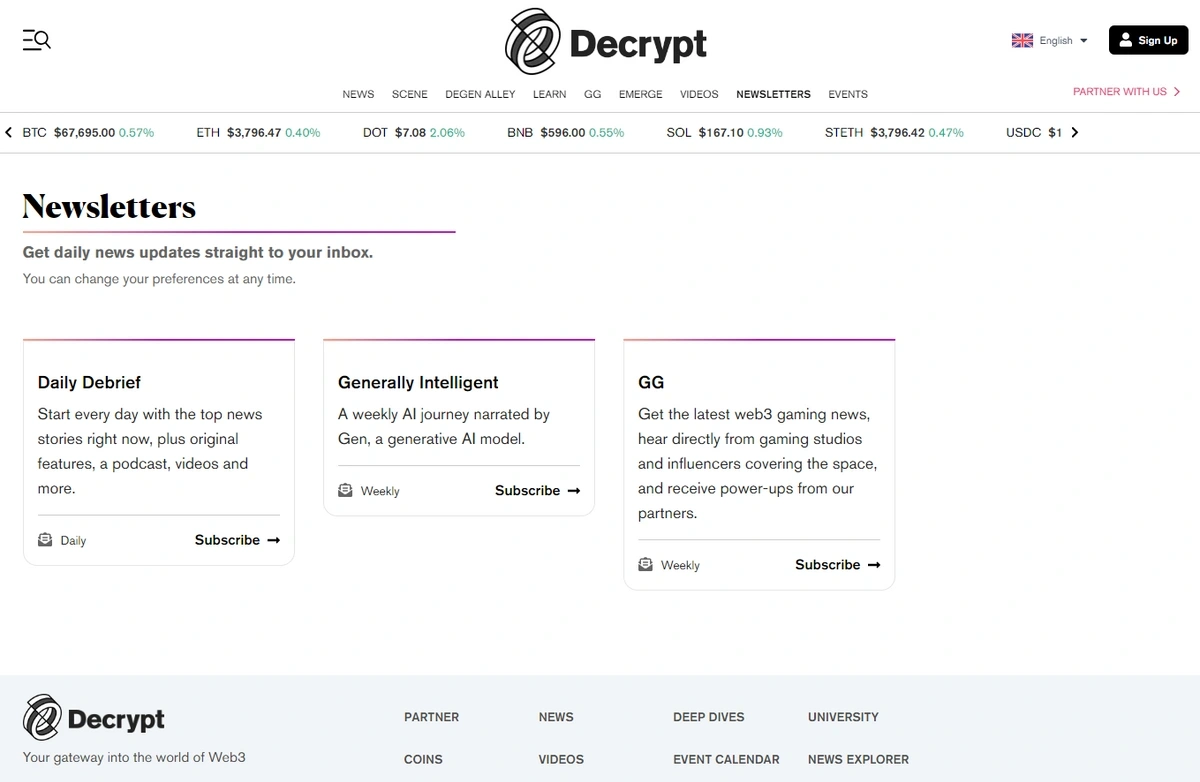Click the BNB ticker price
Viewport: 1200px width, 782px height.
point(563,132)
